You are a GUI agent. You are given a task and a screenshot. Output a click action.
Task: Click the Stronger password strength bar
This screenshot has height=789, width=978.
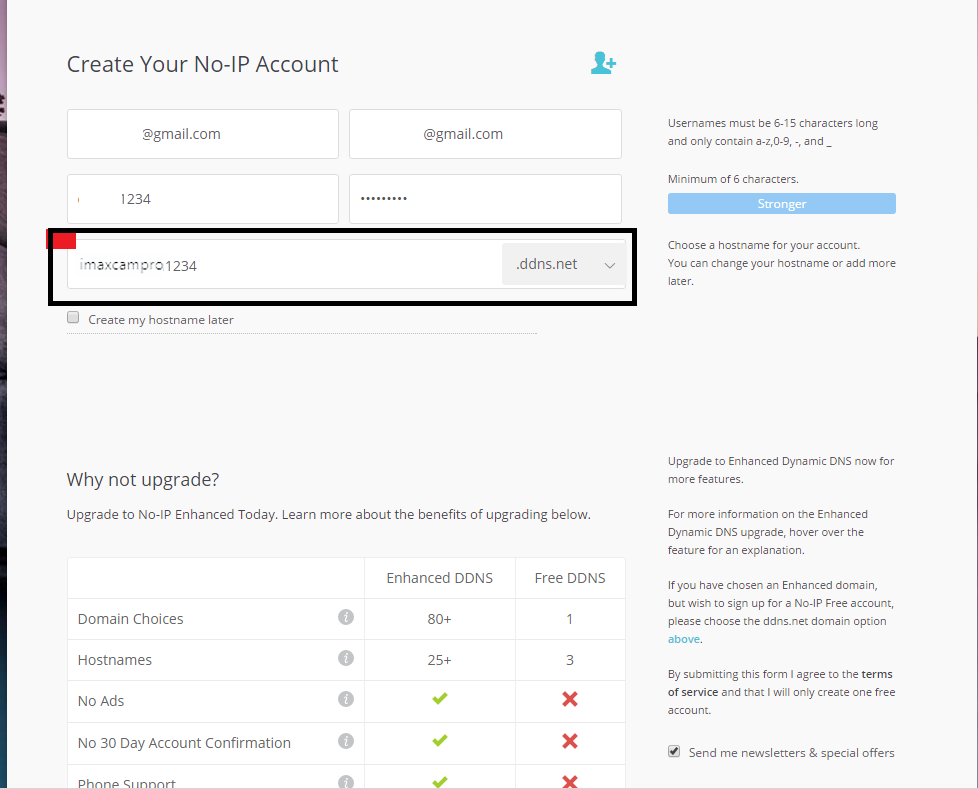pos(782,203)
